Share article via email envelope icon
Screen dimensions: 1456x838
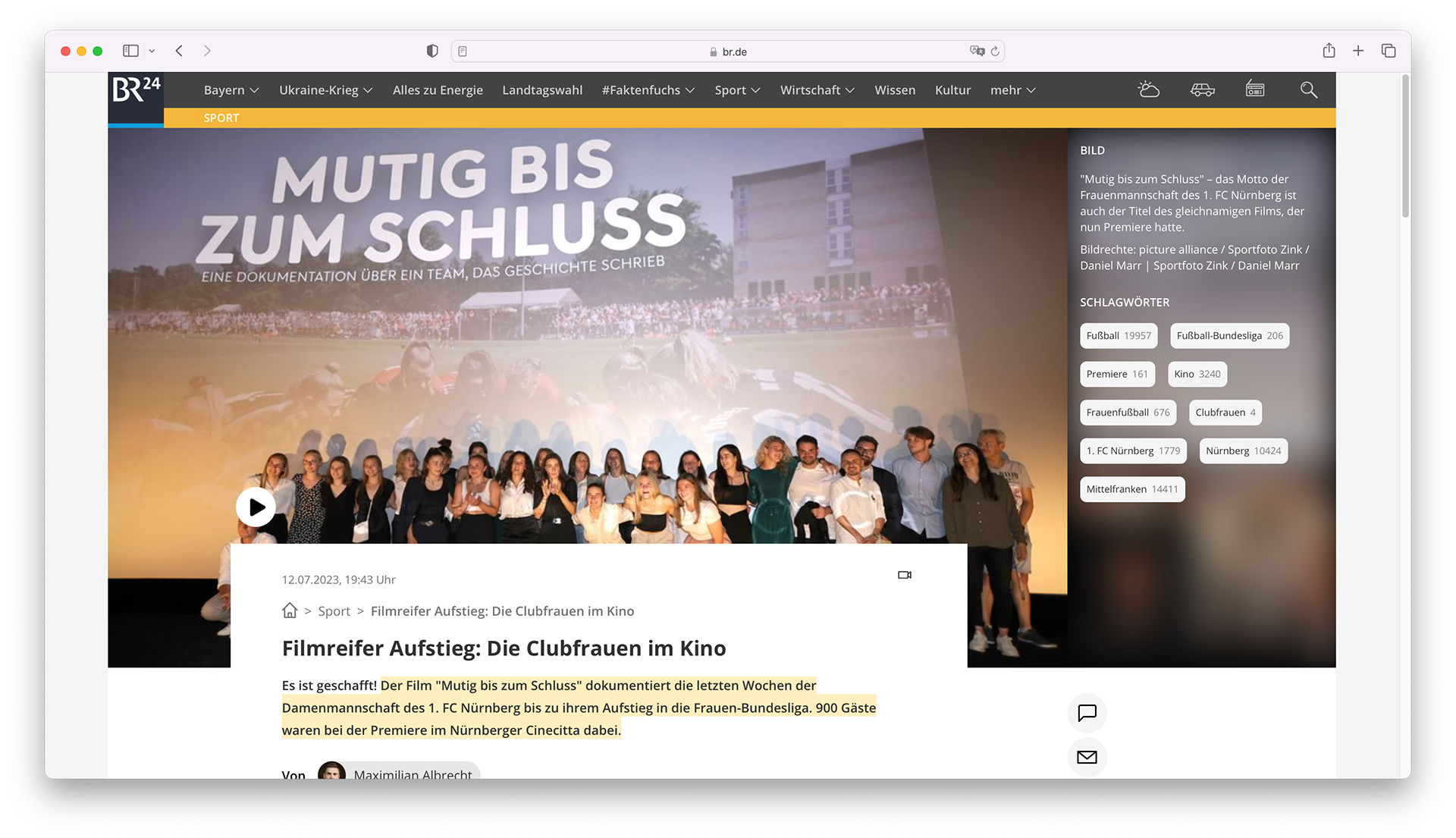tap(1087, 757)
